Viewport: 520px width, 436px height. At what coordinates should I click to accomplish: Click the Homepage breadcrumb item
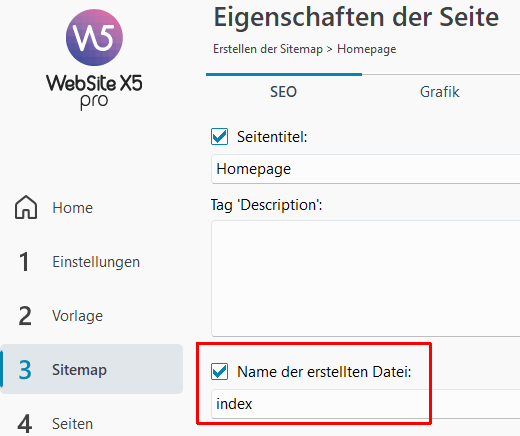point(367,49)
